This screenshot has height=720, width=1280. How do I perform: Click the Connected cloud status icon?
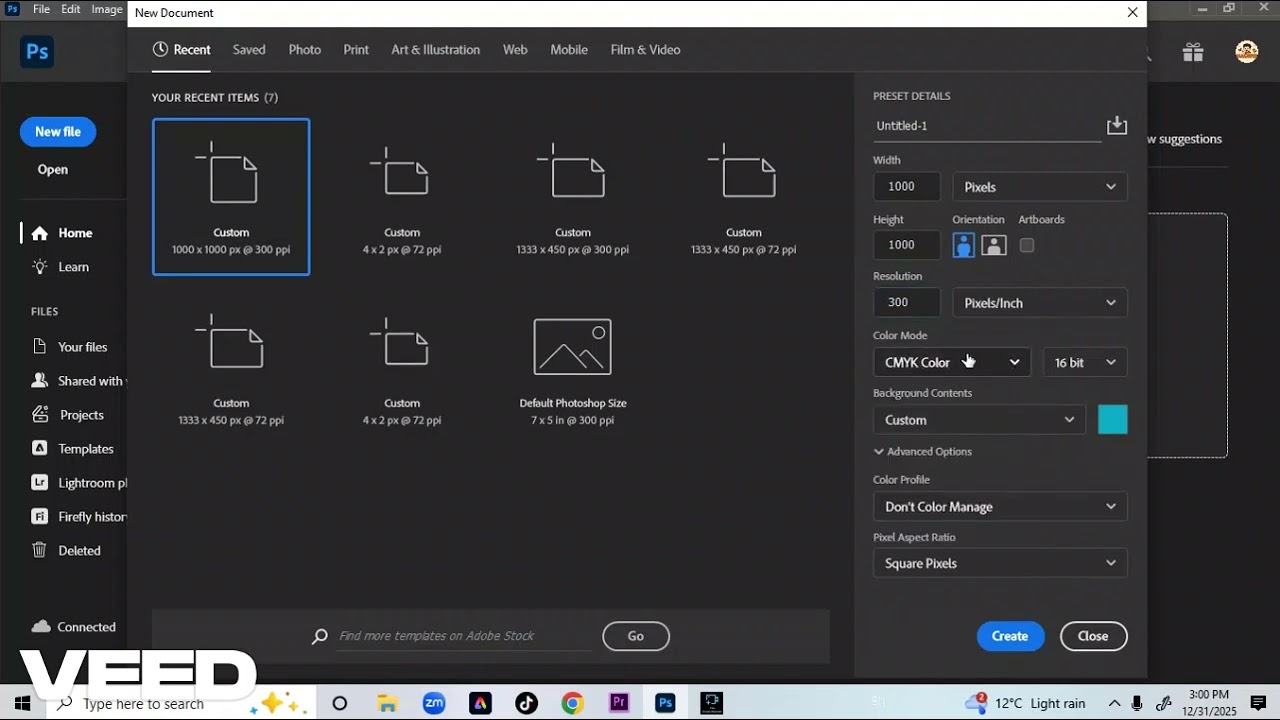pos(41,627)
